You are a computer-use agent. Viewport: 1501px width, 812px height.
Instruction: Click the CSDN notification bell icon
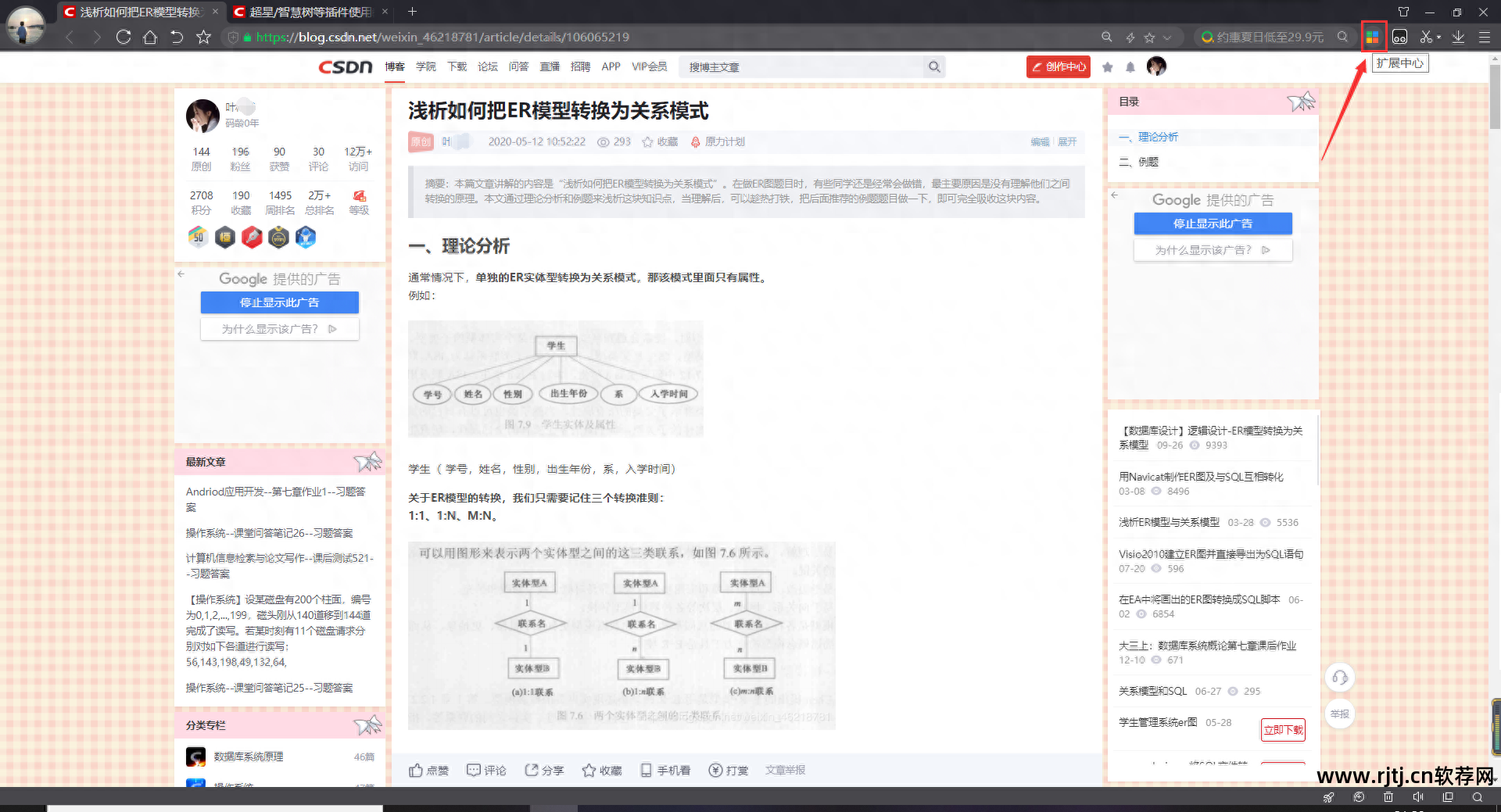(x=1130, y=67)
